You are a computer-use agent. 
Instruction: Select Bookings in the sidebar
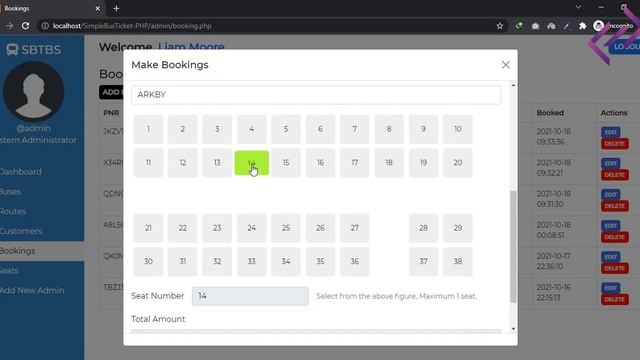pyautogui.click(x=18, y=251)
